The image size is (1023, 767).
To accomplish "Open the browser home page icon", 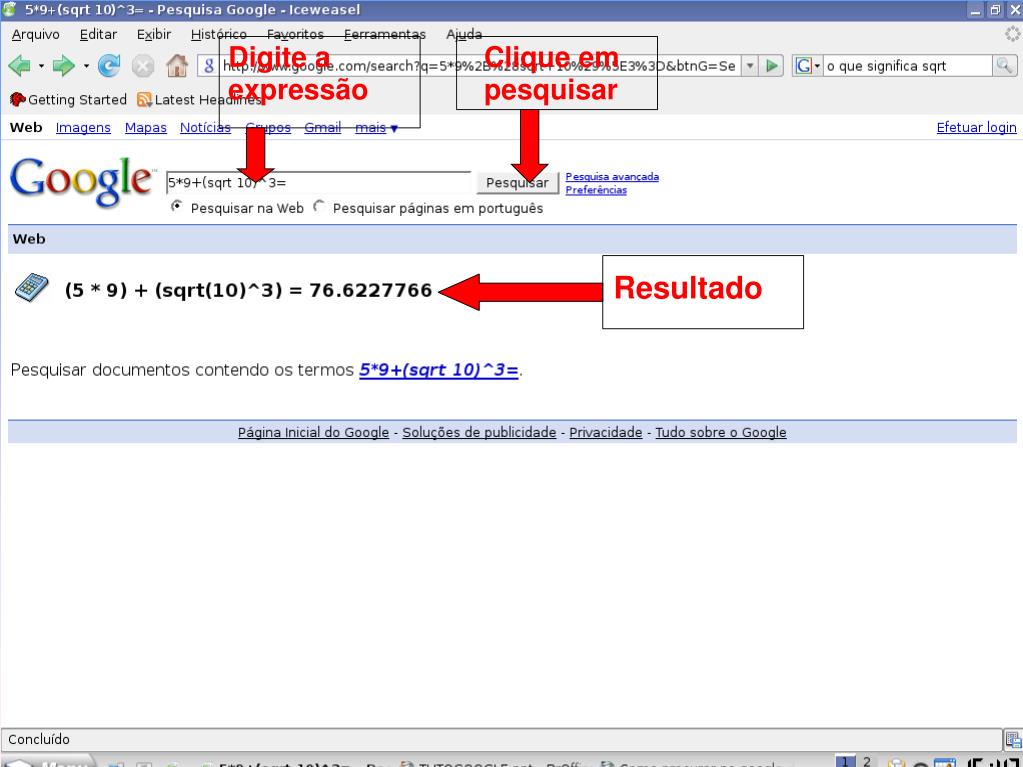I will [177, 66].
